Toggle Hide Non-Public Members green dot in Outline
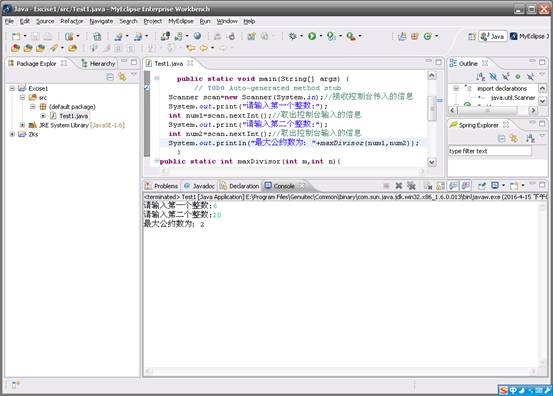 (518, 77)
